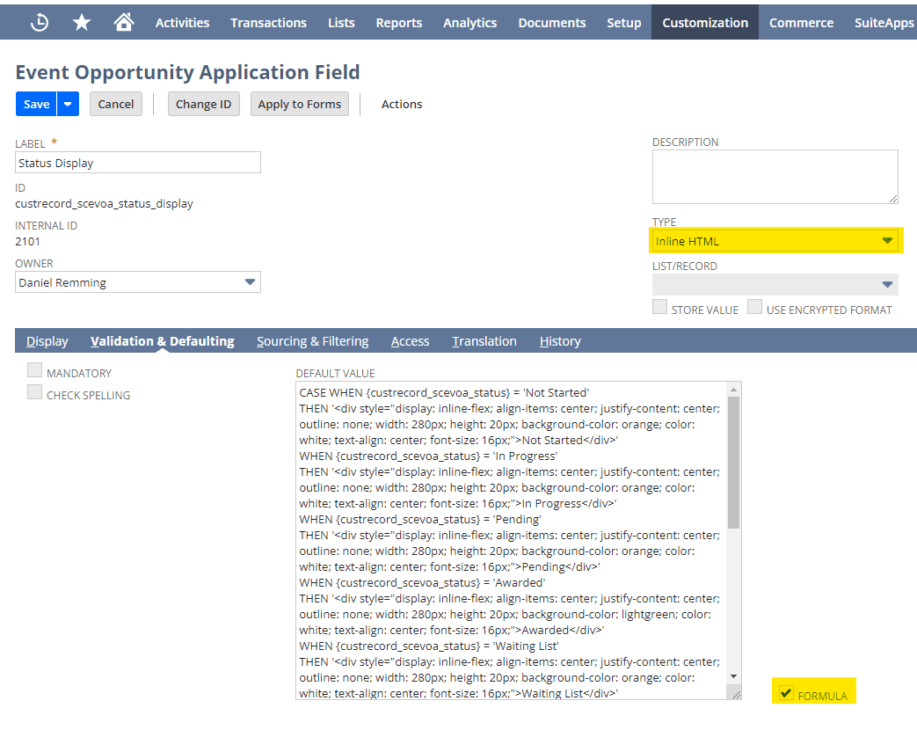Make the field Mandatory
Screen dimensions: 917x730
tap(35, 369)
